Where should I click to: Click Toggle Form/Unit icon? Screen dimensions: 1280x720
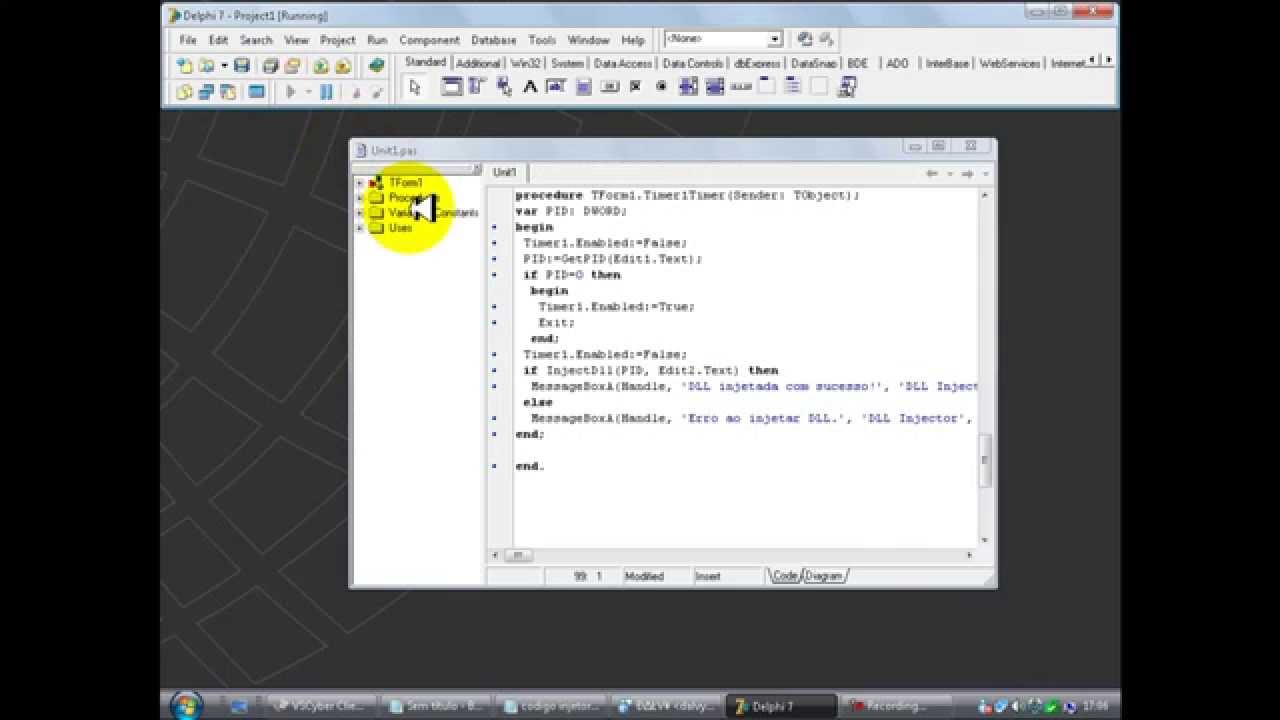[228, 92]
